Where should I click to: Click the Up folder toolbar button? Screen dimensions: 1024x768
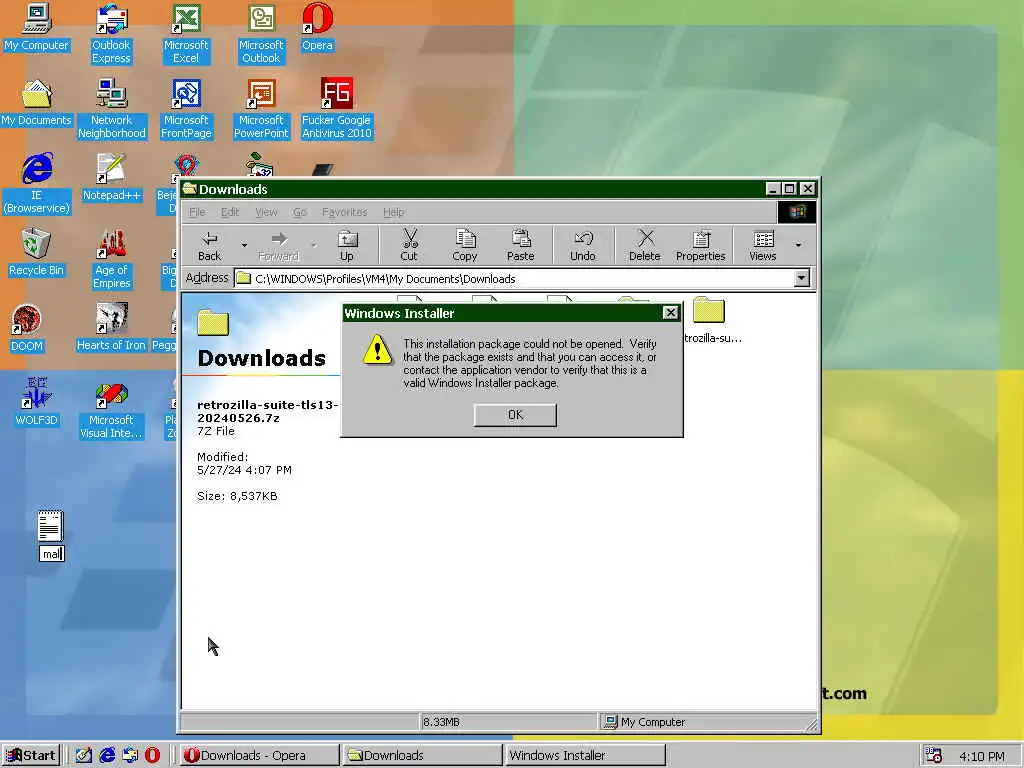(347, 246)
